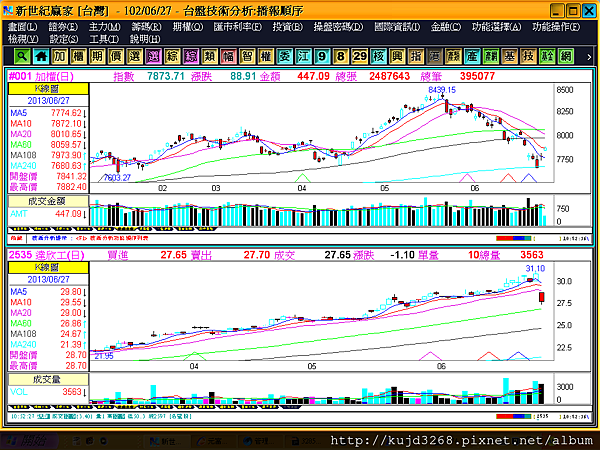
Task: Open the 匯市利率(F) menu
Action: pyautogui.click(x=238, y=27)
